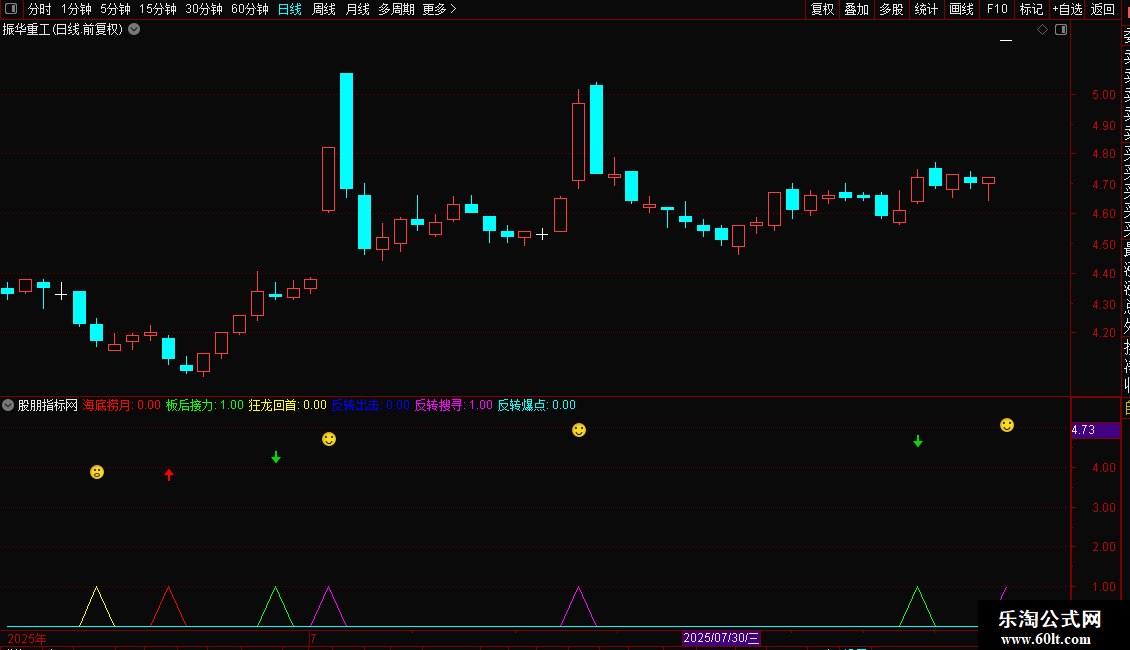
Task: Switch to 月线 monthly chart
Action: pos(357,9)
